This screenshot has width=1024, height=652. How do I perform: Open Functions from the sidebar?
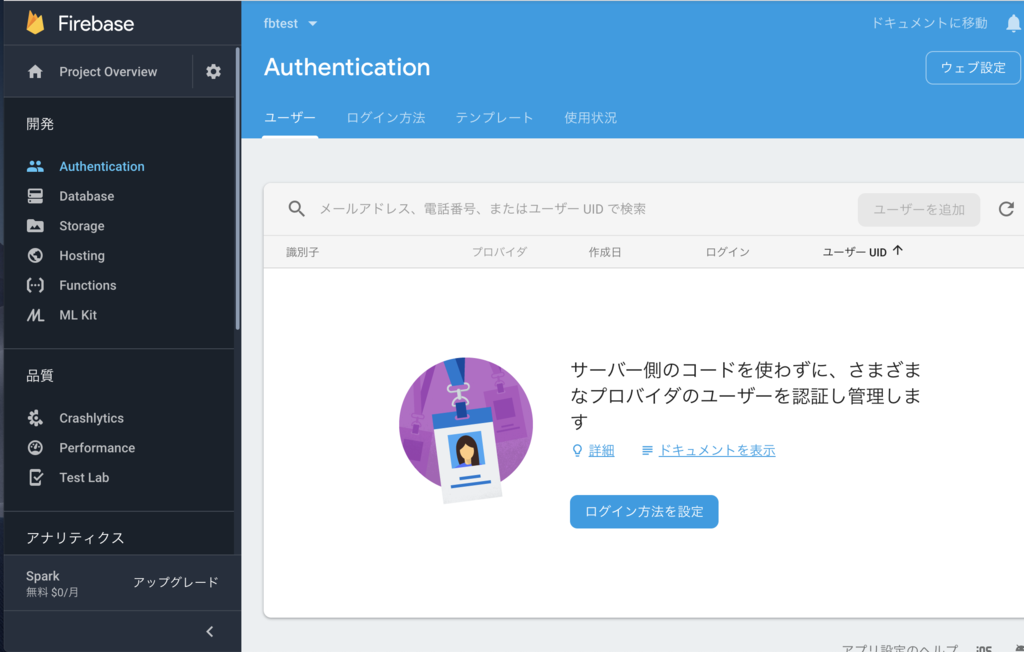tap(88, 285)
